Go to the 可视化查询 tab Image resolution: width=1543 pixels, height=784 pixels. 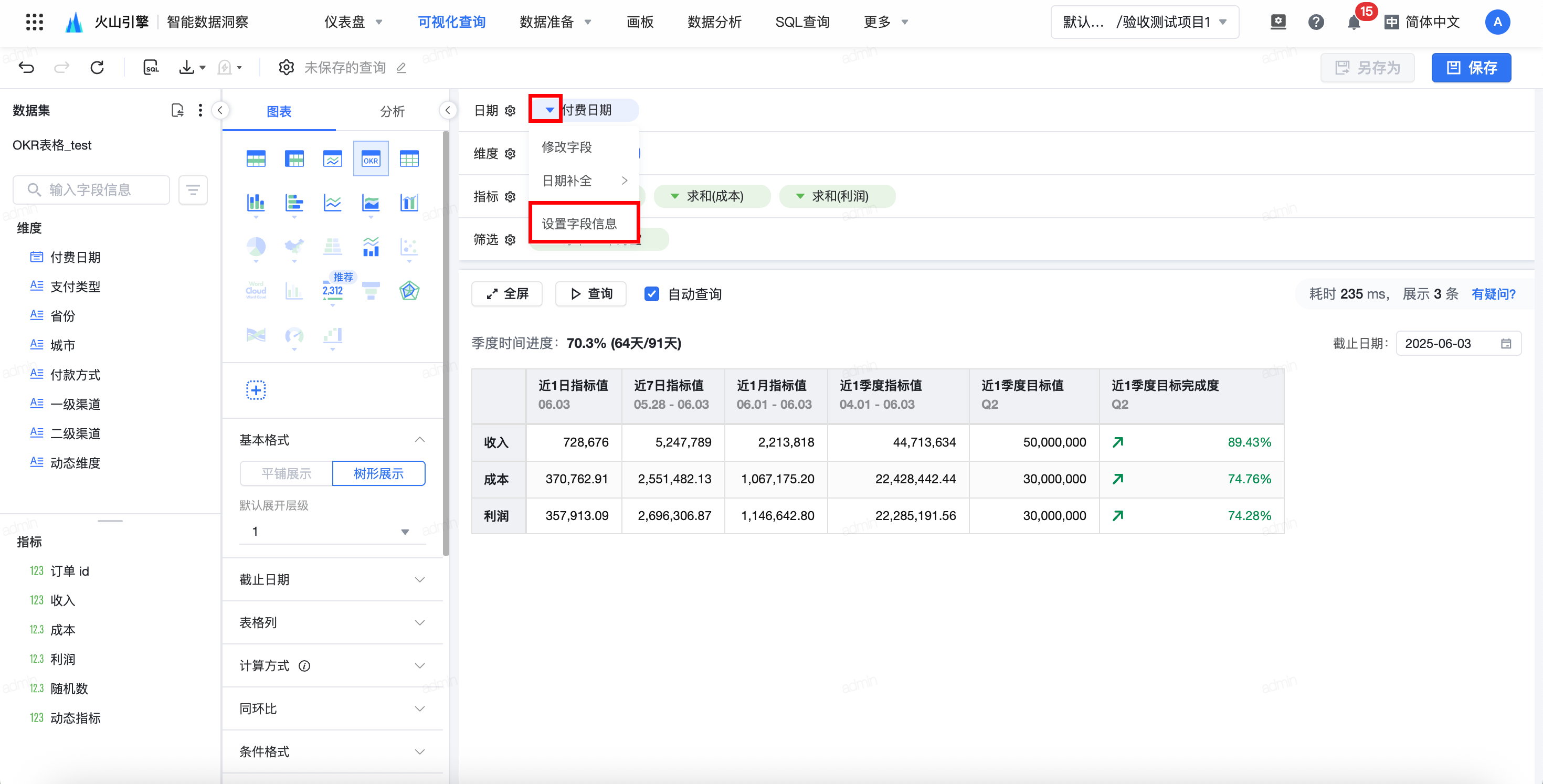[x=452, y=22]
